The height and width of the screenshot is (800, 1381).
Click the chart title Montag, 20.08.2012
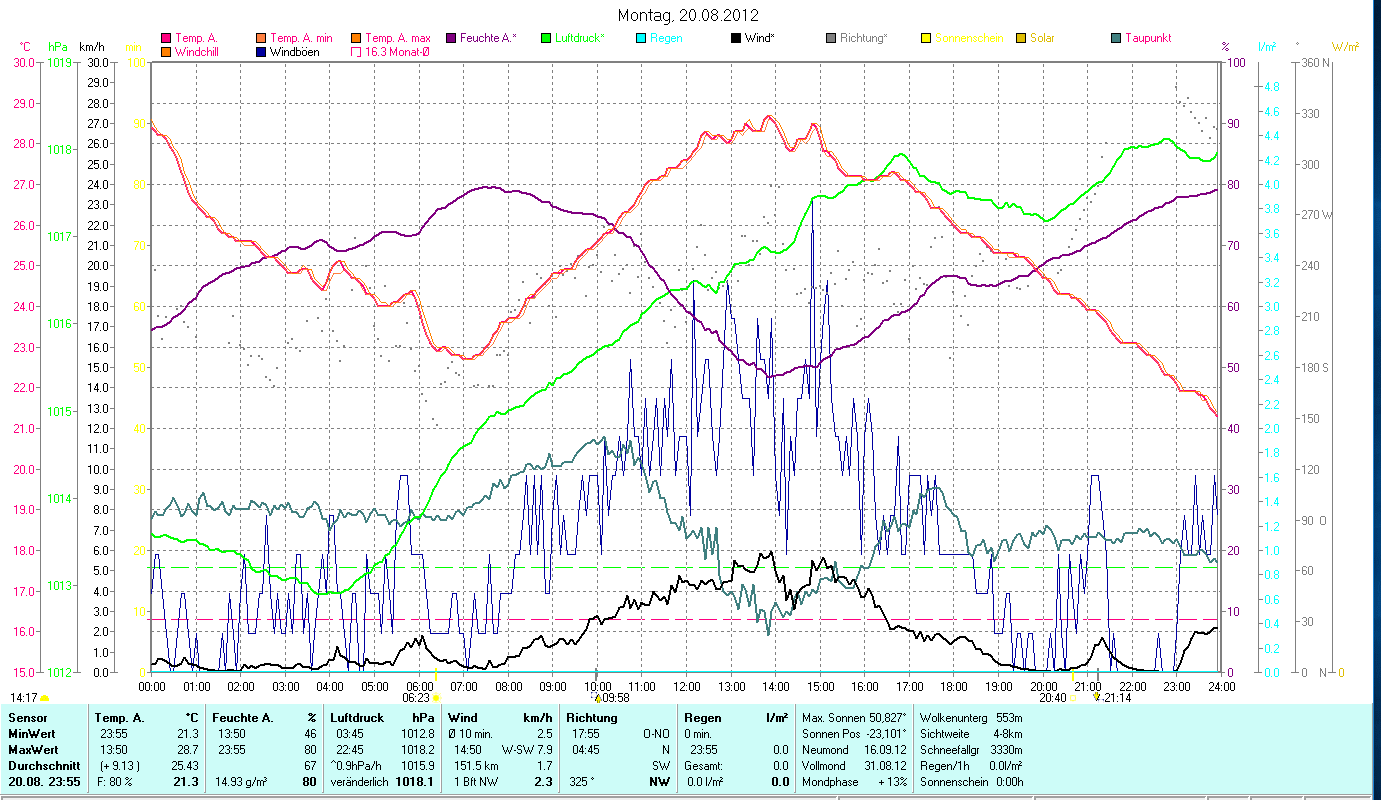click(688, 15)
